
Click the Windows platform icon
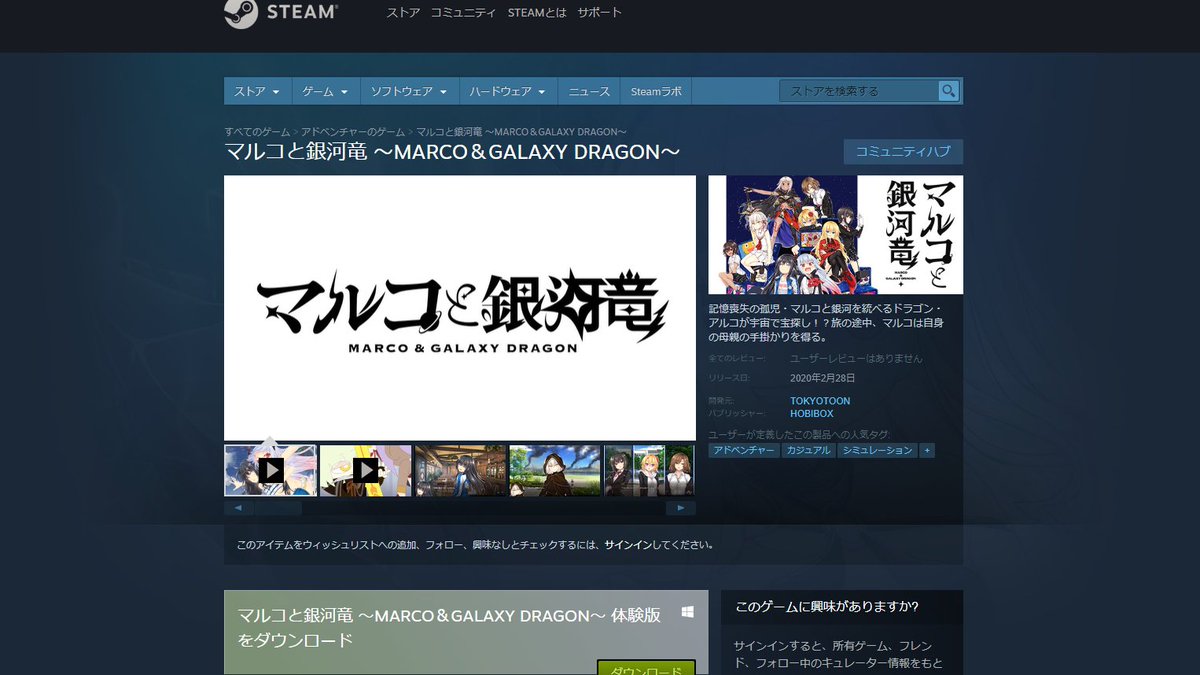coord(688,611)
